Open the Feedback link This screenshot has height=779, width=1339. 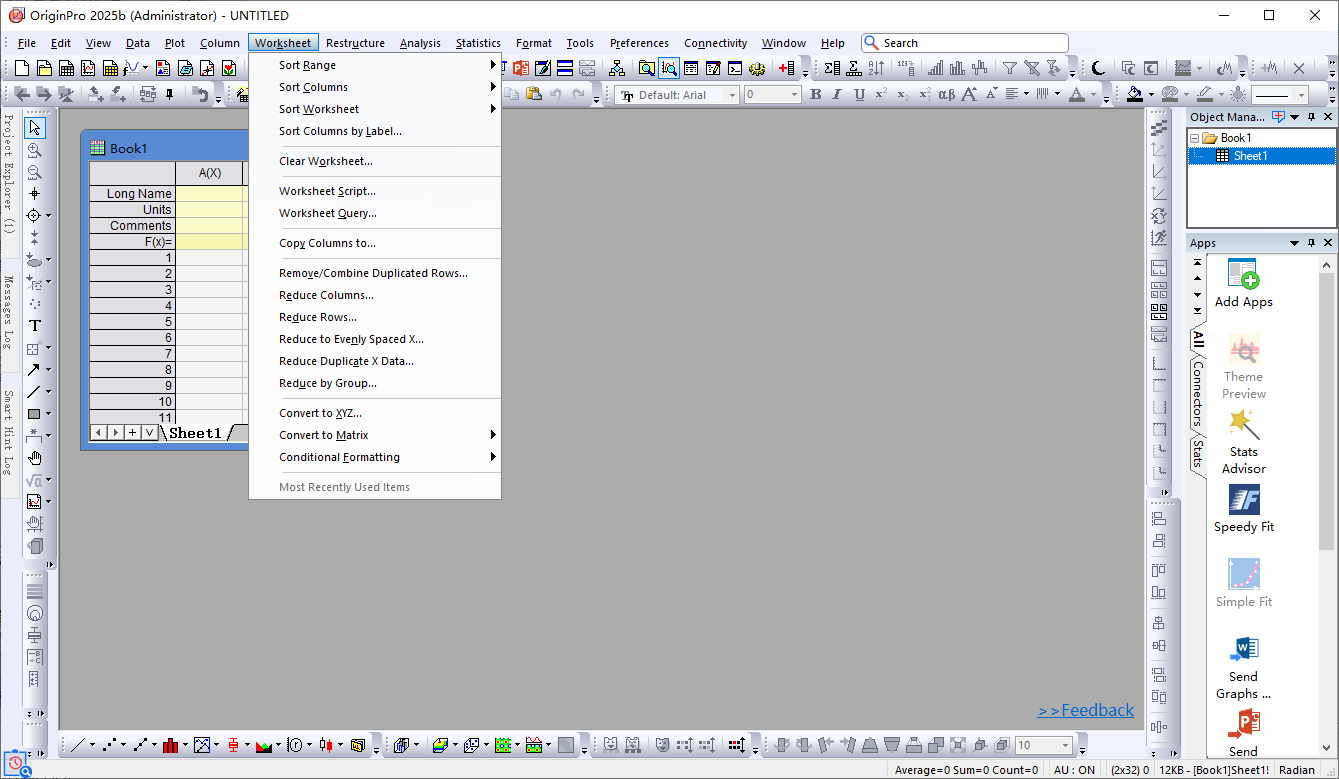(x=1086, y=710)
